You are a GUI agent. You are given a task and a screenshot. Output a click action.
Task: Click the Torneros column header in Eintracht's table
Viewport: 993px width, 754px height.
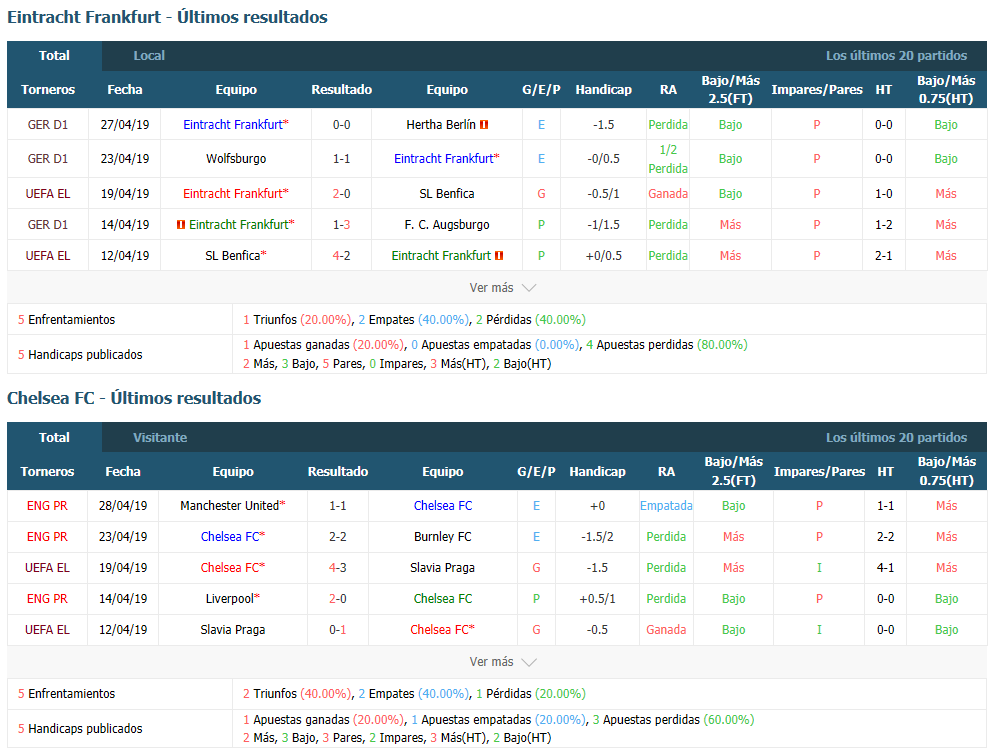pos(47,90)
